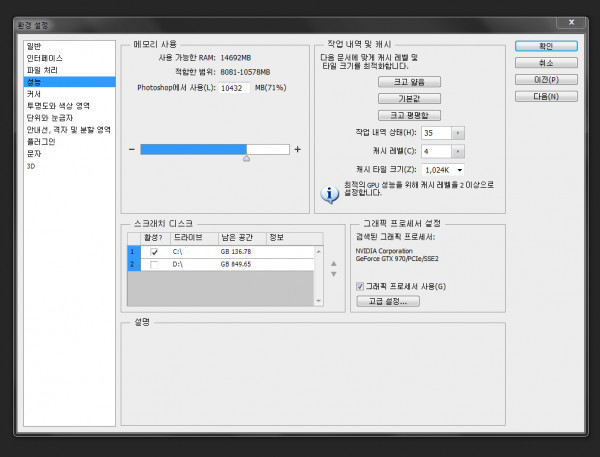
Task: Click plus icon right of memory slider
Action: [x=297, y=149]
